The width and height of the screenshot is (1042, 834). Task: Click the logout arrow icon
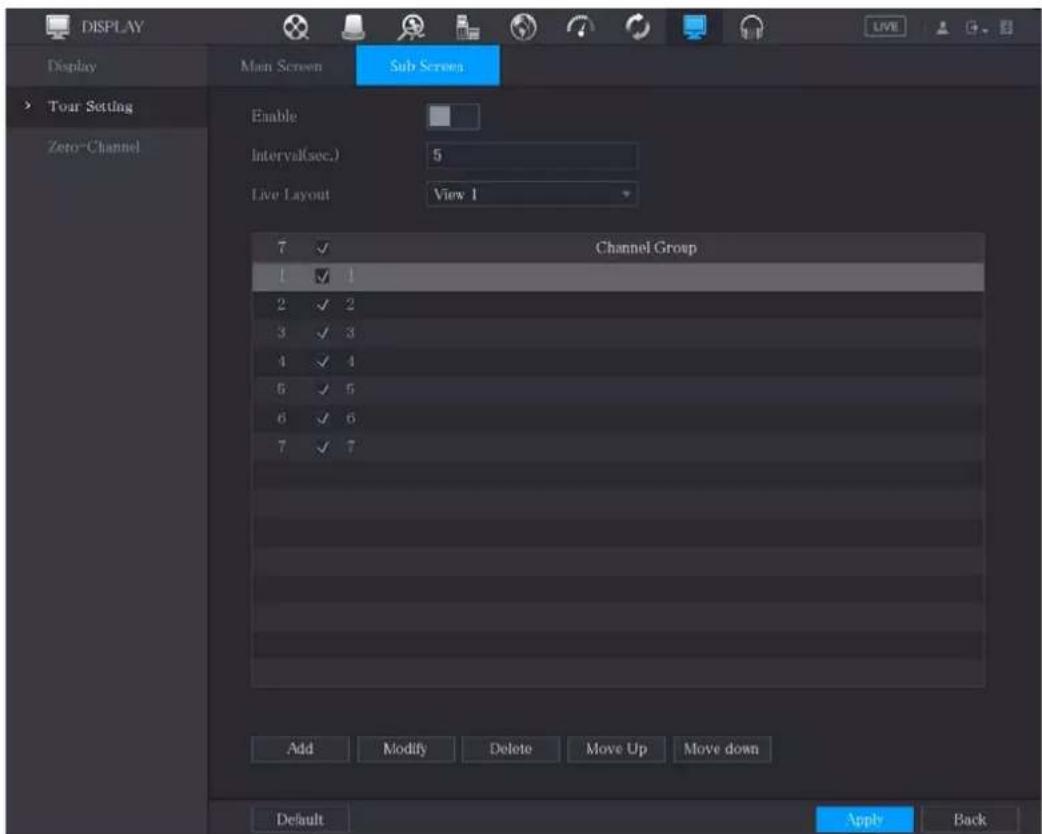click(975, 28)
